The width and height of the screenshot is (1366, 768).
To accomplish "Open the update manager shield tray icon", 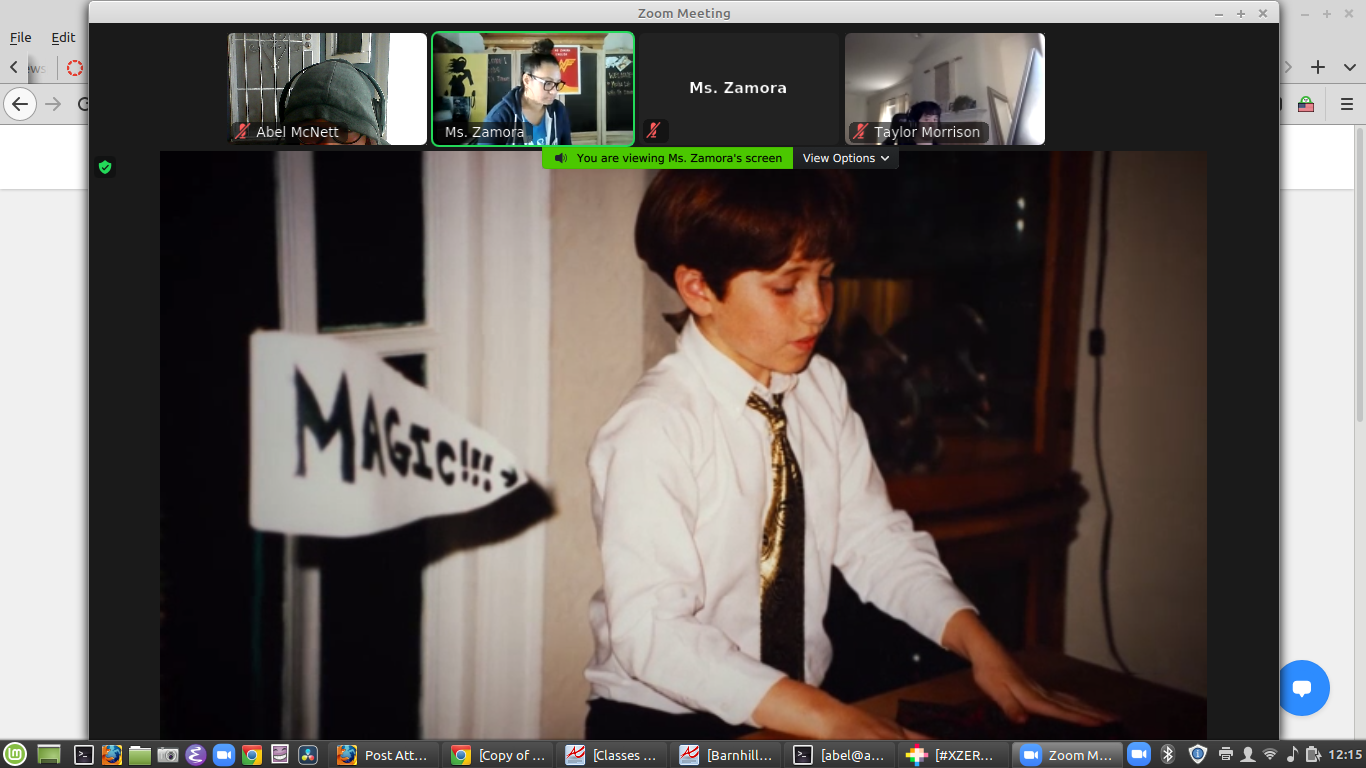I will [1197, 755].
